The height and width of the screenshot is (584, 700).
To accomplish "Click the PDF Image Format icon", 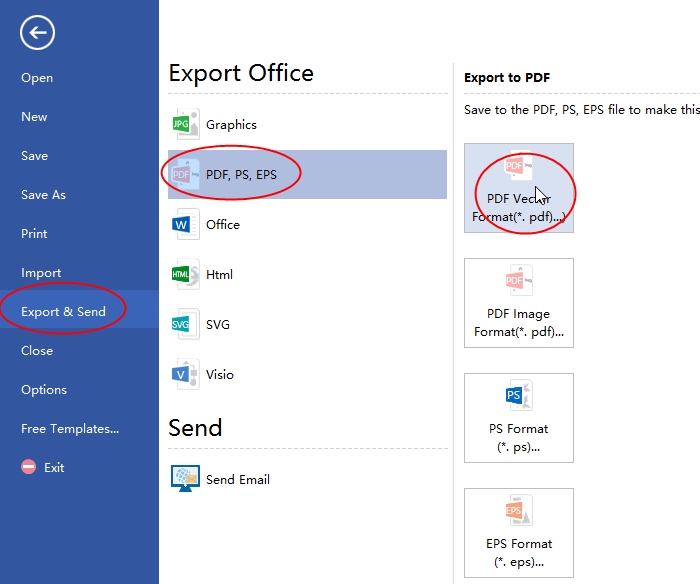I will (519, 280).
